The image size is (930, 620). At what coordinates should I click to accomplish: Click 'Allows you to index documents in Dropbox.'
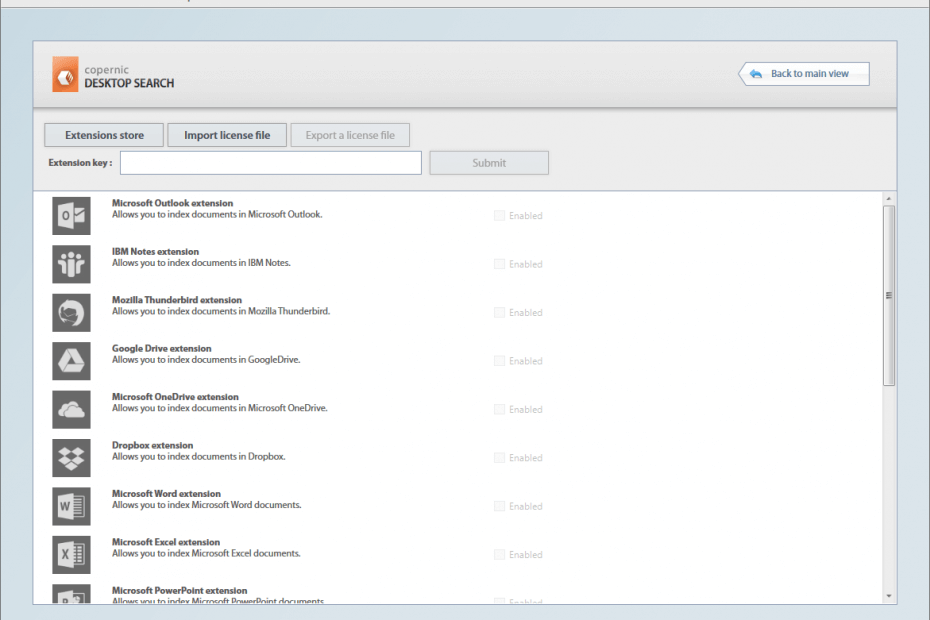click(199, 456)
